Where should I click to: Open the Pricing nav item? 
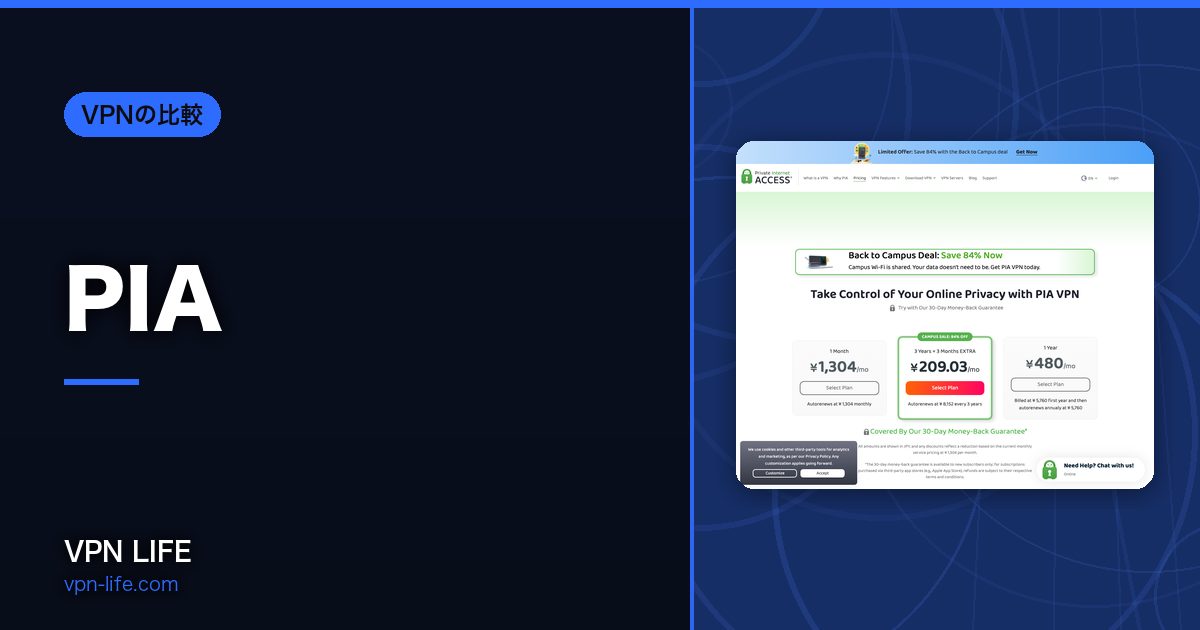coord(859,178)
